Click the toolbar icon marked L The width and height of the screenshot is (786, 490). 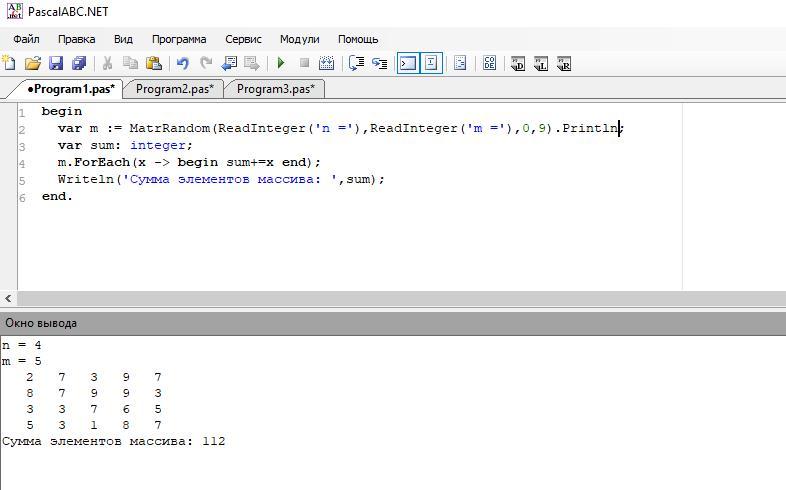[541, 64]
